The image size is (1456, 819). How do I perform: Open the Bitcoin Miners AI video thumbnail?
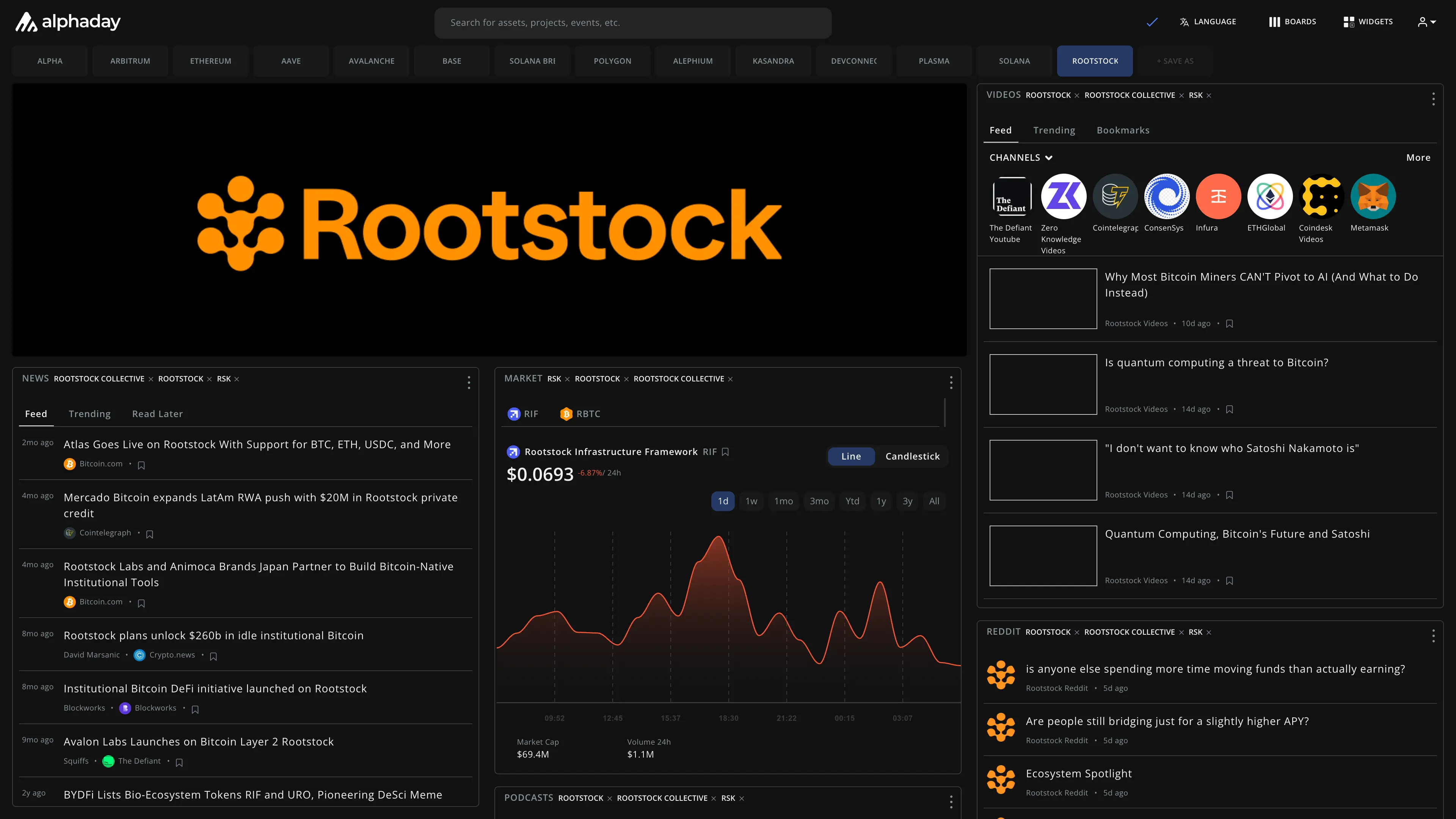coord(1043,298)
